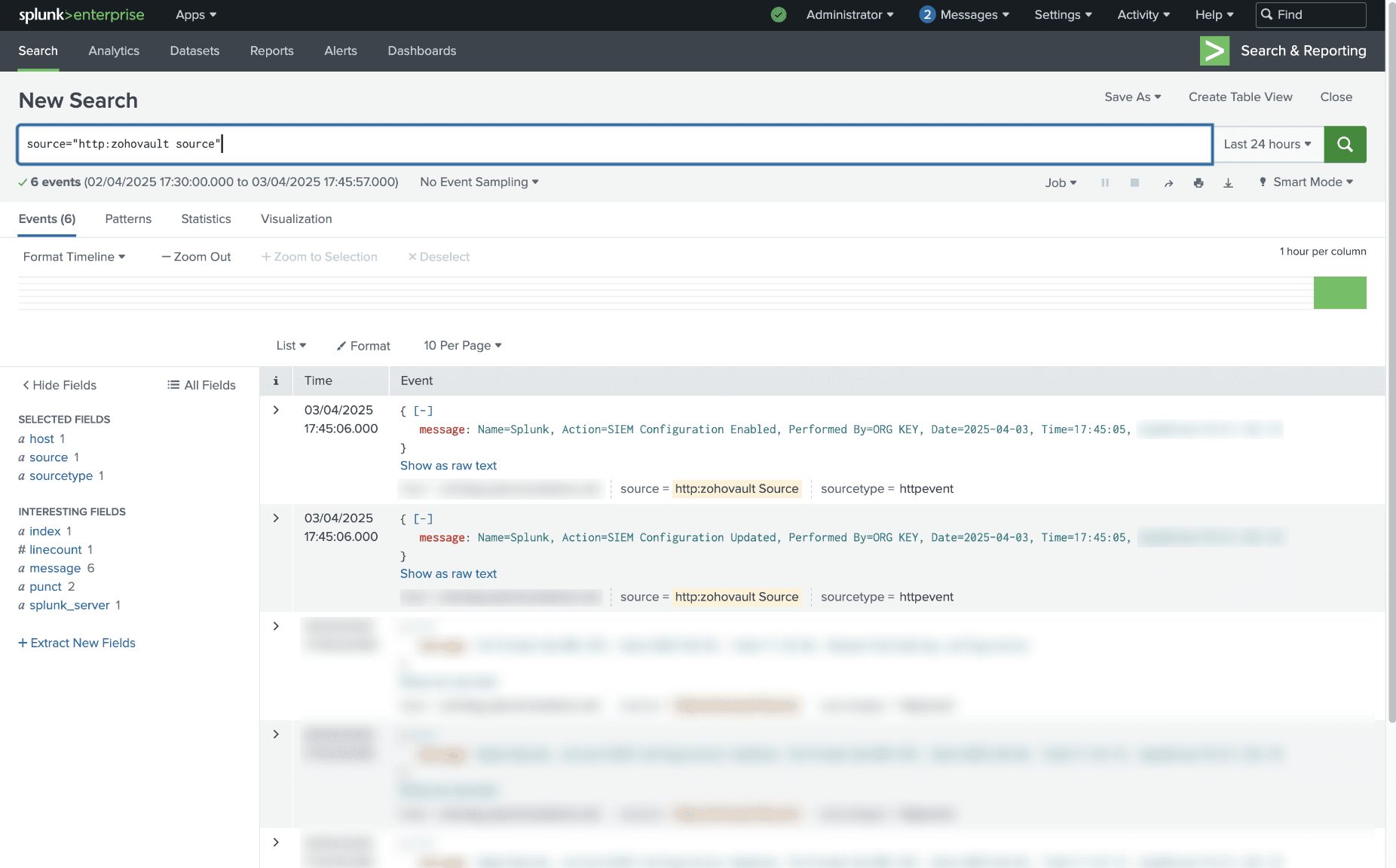Open the 10 Per Page dropdown

pos(462,345)
